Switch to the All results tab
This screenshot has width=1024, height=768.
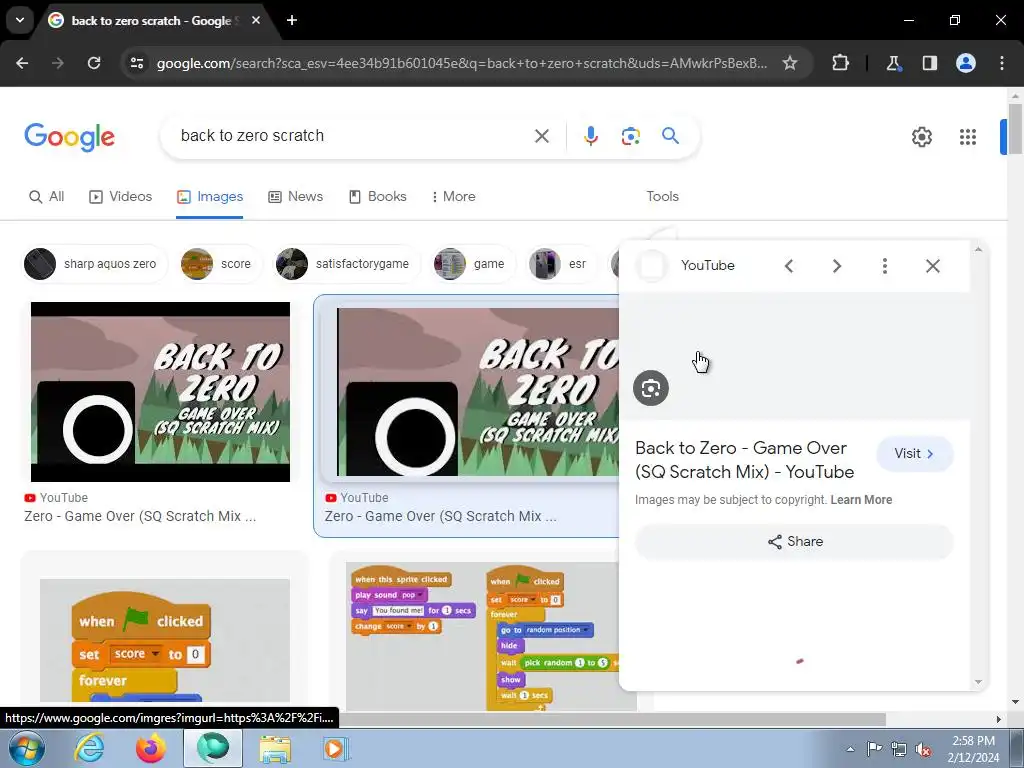tap(46, 197)
